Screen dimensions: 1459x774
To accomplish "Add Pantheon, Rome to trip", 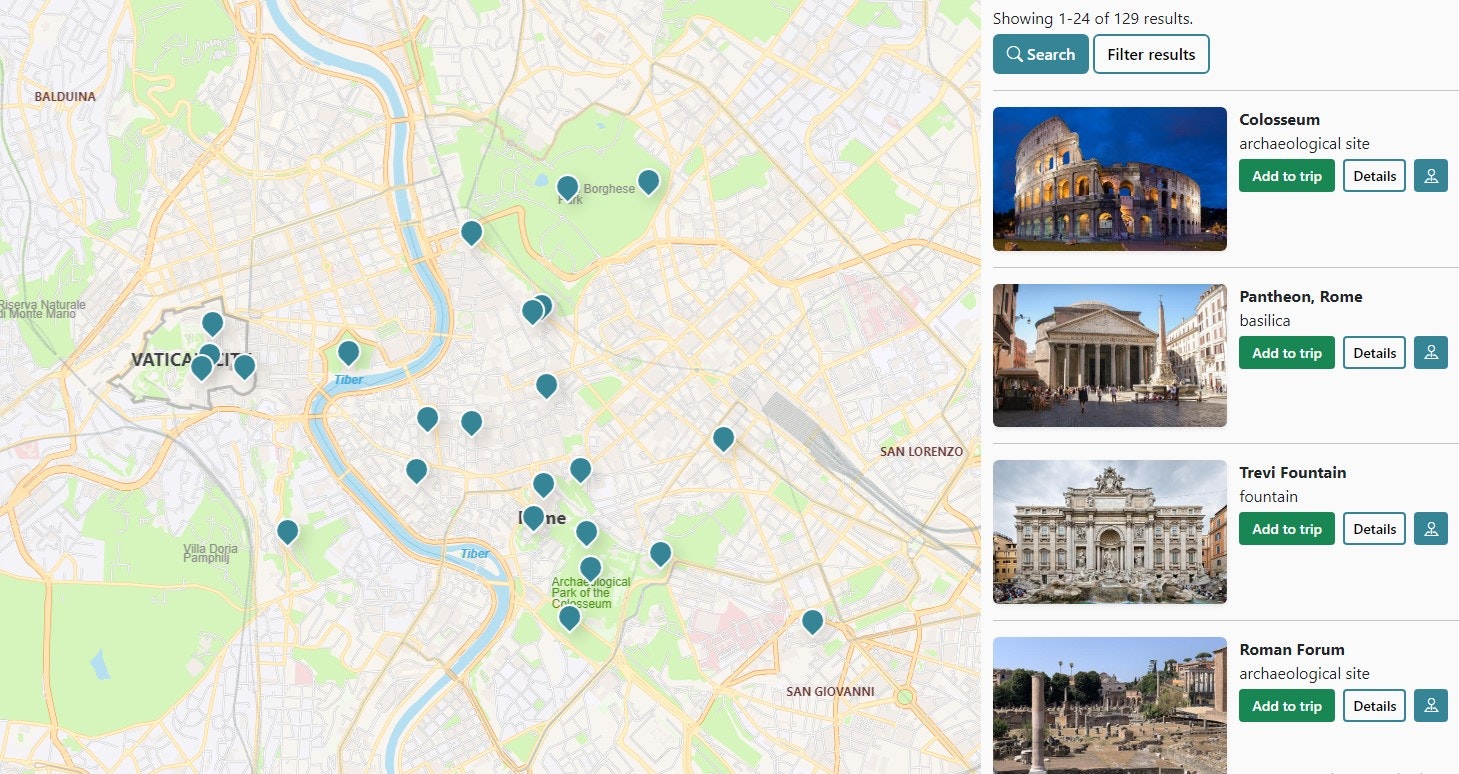I will pyautogui.click(x=1287, y=353).
